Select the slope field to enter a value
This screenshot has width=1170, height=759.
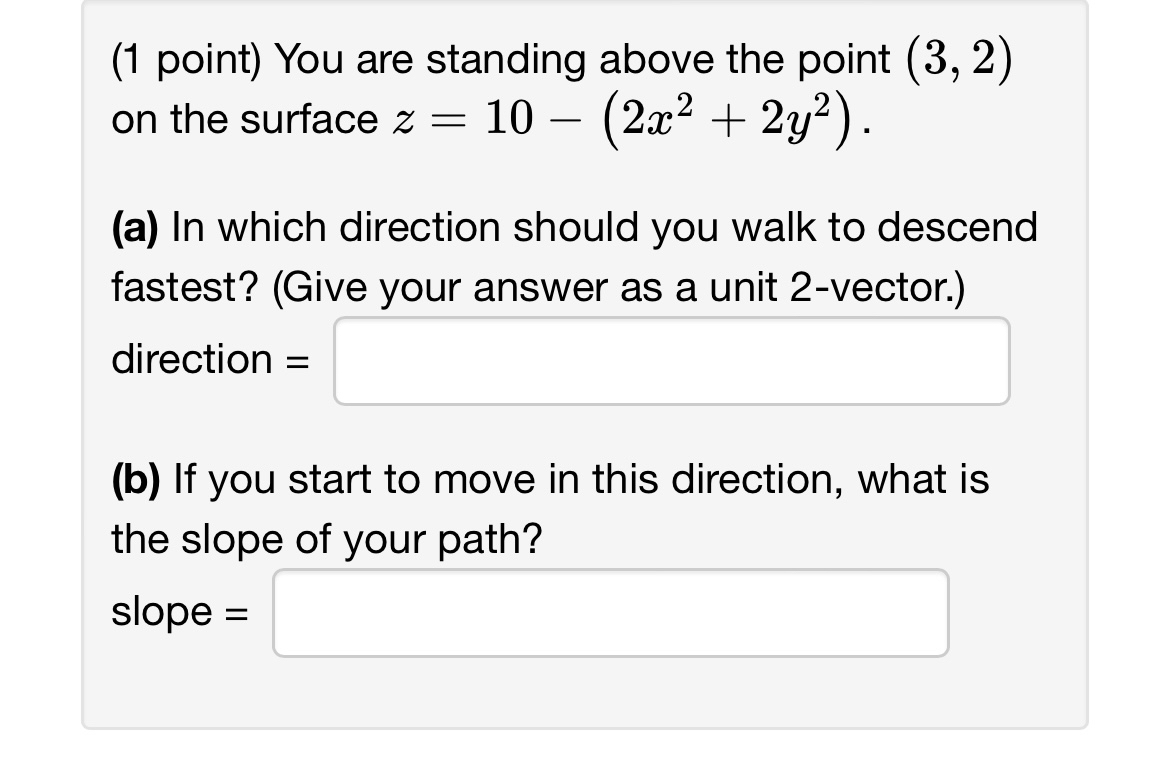coord(610,612)
